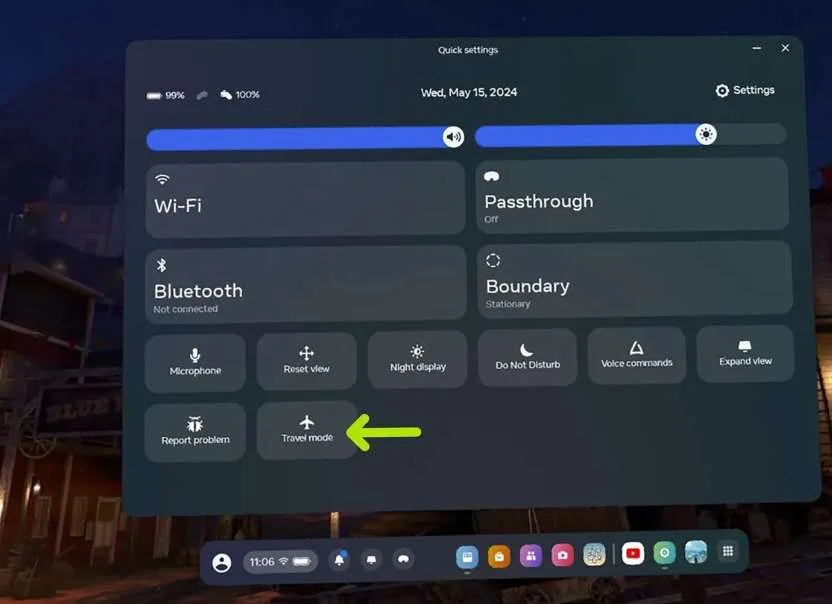Open the 11:06 clock status pill

[280, 562]
